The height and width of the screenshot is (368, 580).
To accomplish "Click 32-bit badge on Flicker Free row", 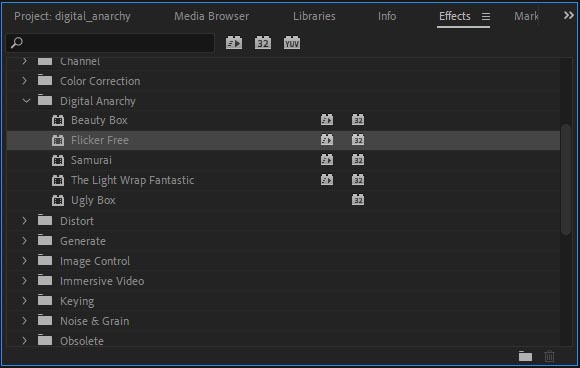I will (358, 140).
